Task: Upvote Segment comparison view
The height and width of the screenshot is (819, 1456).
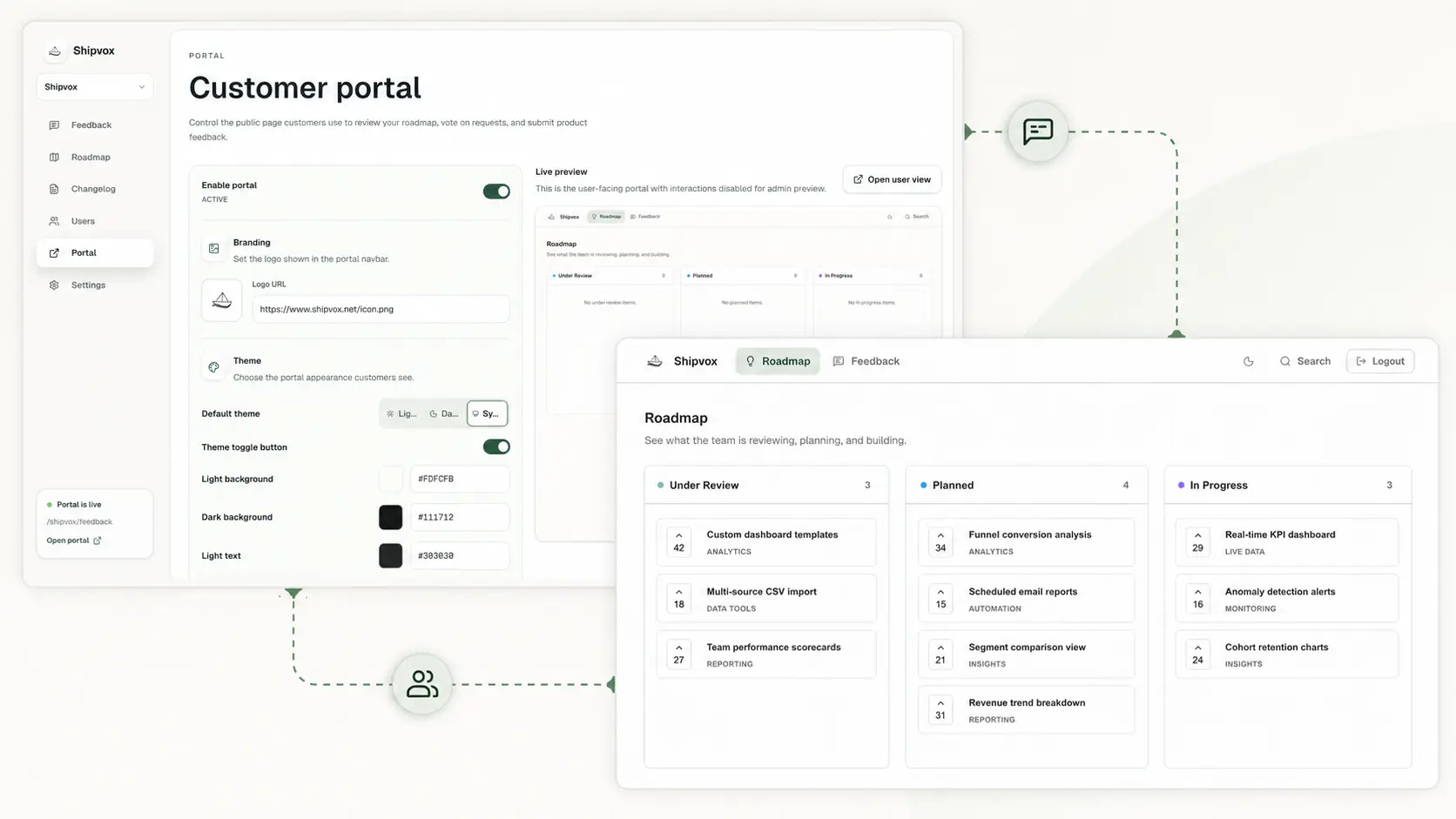Action: (940, 654)
